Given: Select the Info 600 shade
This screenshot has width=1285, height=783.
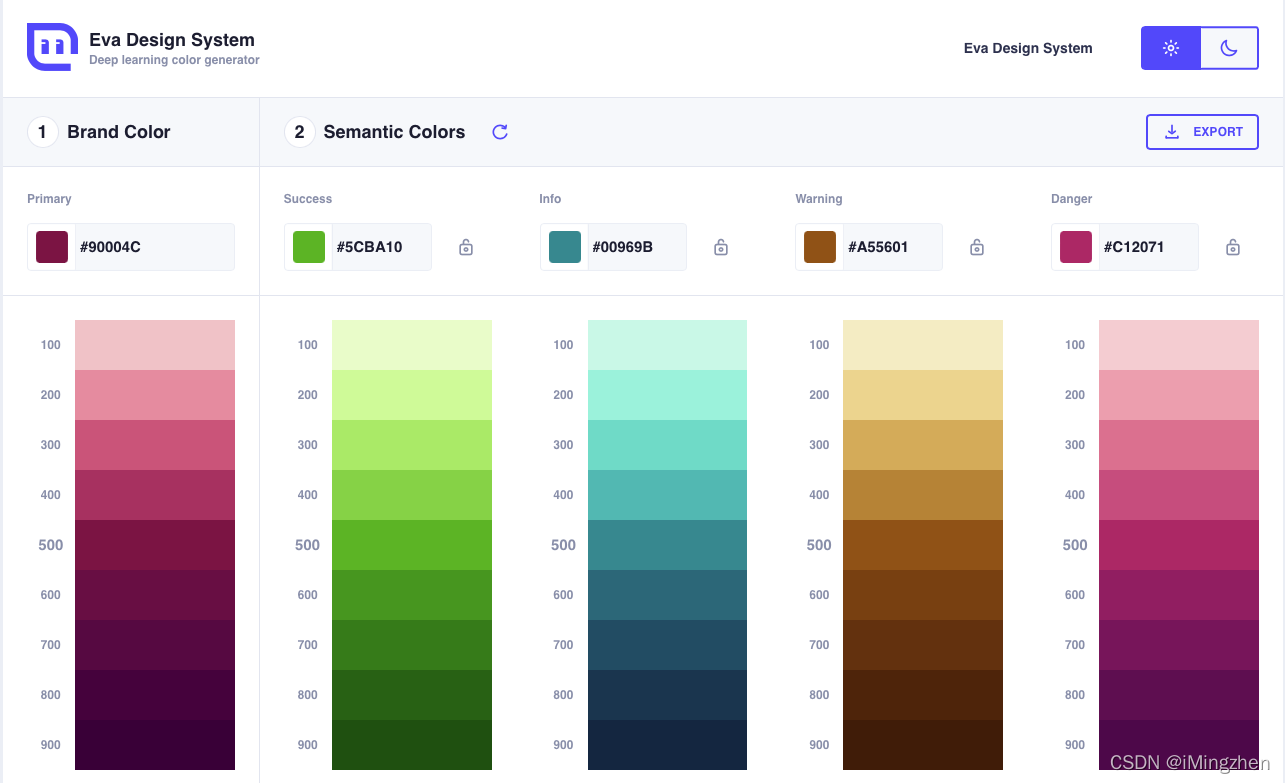Looking at the screenshot, I should [x=667, y=595].
